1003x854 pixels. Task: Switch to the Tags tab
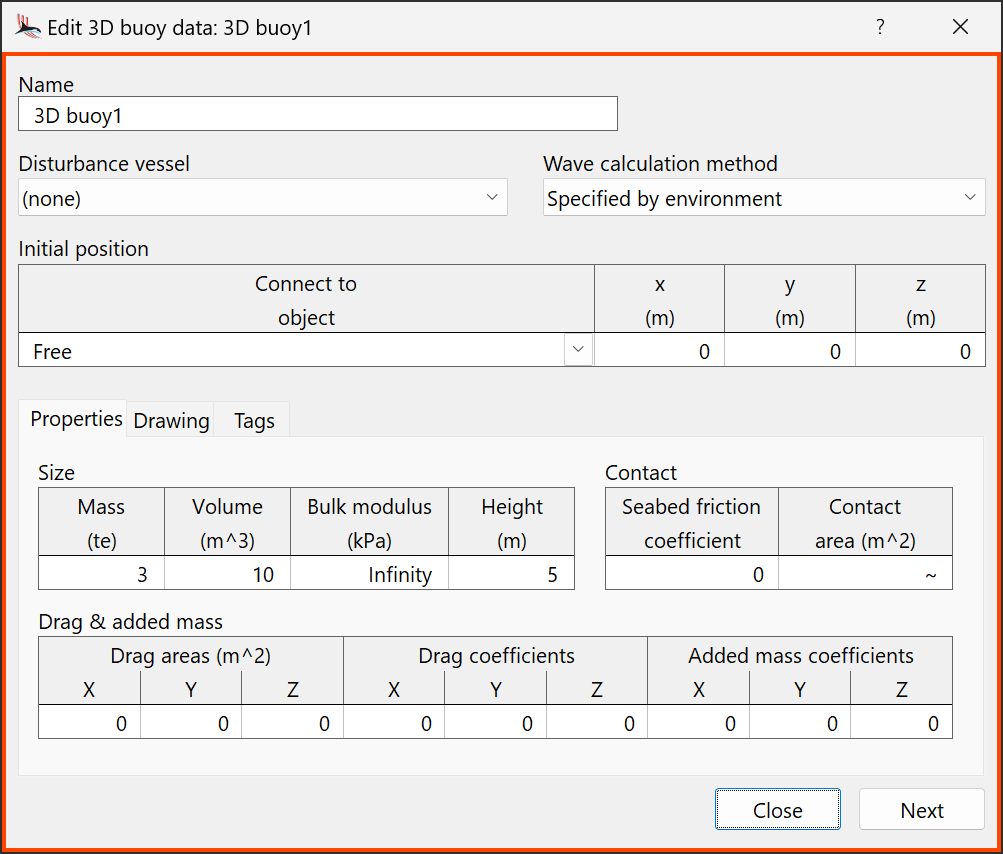[x=253, y=420]
